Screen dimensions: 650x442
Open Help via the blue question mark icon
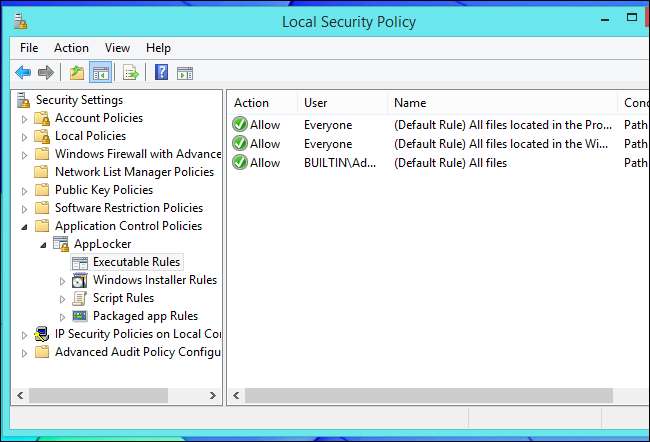click(x=161, y=72)
